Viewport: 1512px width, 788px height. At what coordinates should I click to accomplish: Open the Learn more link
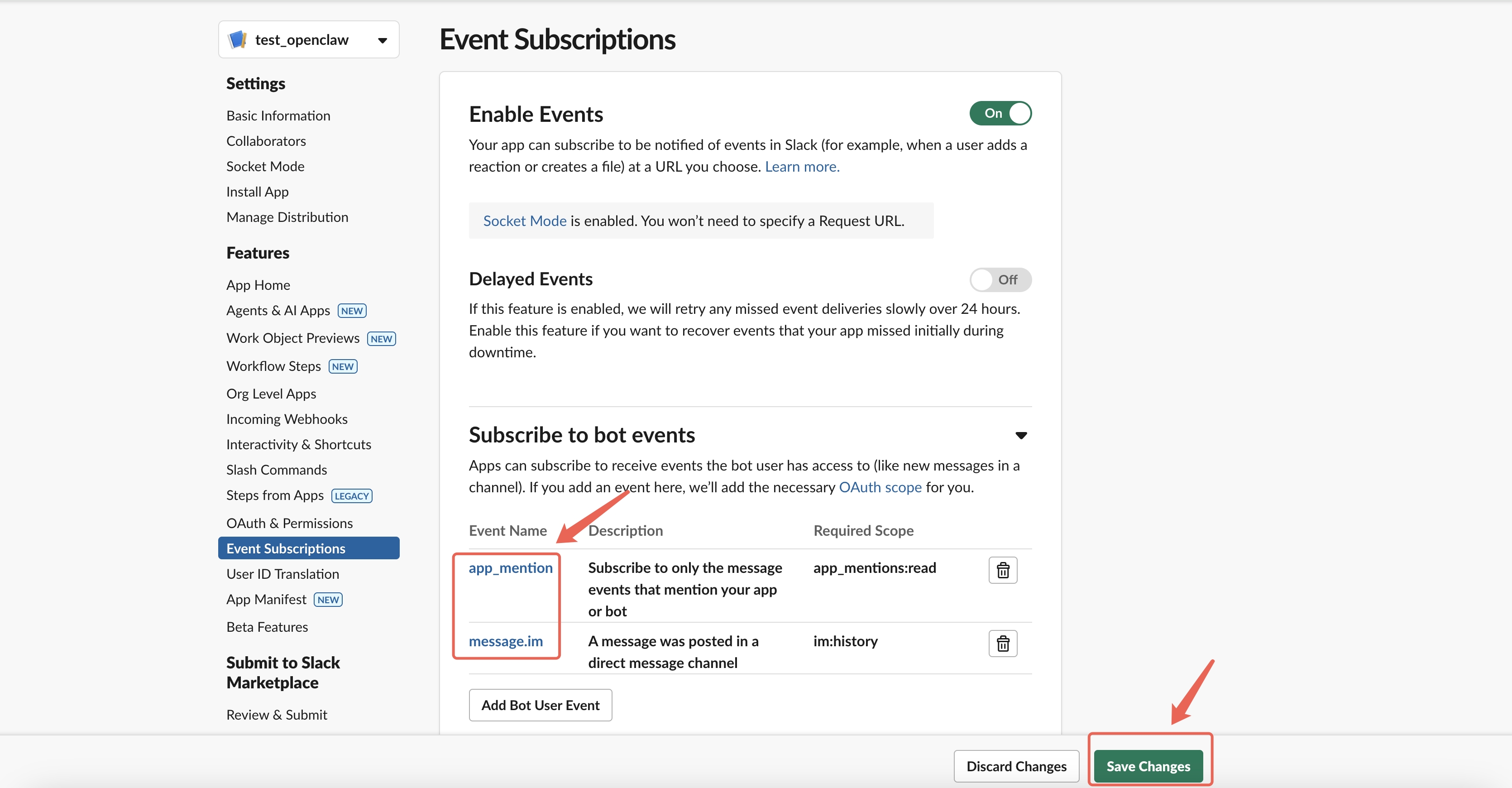click(x=801, y=166)
